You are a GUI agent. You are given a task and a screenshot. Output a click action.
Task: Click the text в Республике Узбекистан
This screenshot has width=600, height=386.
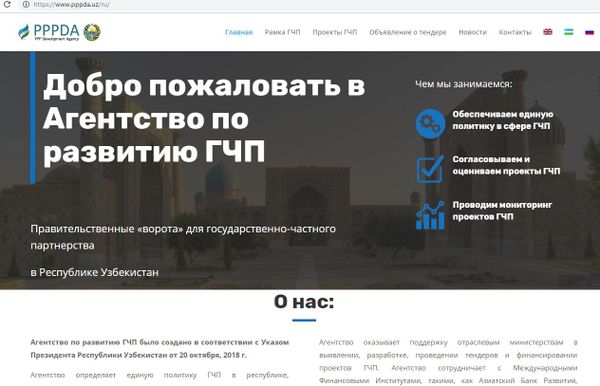[x=95, y=272]
